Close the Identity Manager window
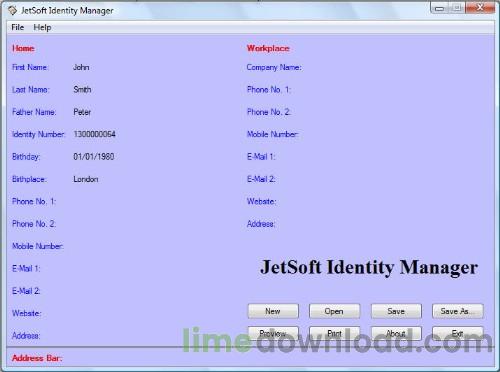This screenshot has height=372, width=500. (x=480, y=7)
